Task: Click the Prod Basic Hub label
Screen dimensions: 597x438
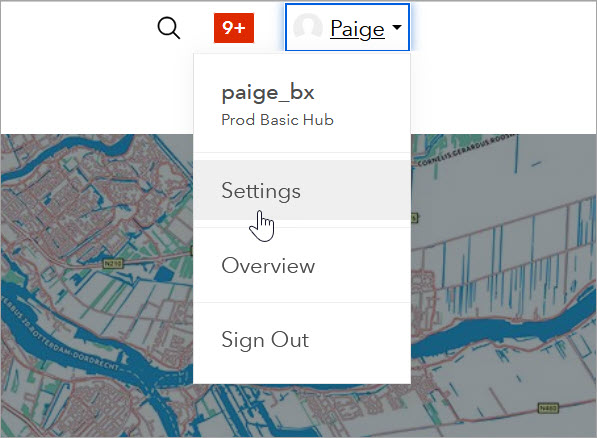Action: pos(278,120)
